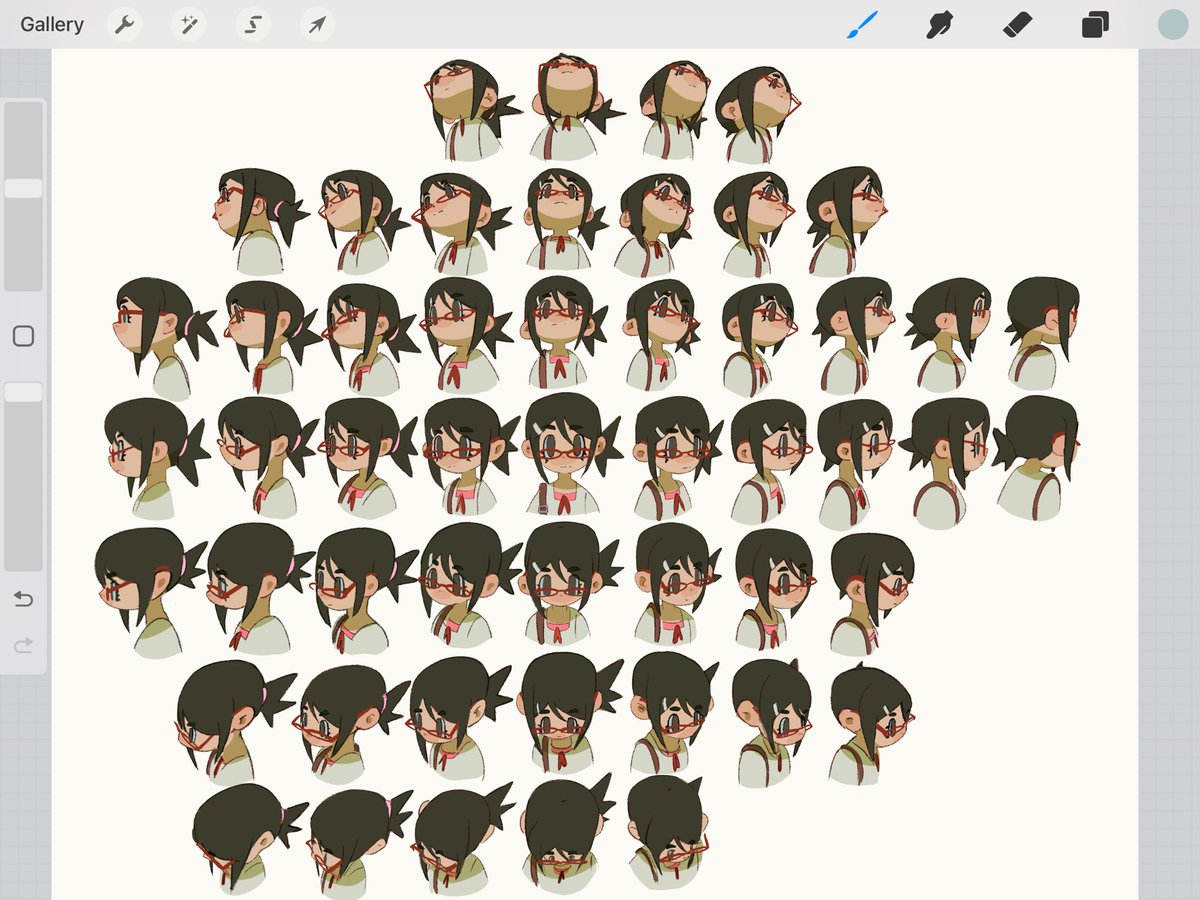Redo the undone stroke

coord(22,643)
